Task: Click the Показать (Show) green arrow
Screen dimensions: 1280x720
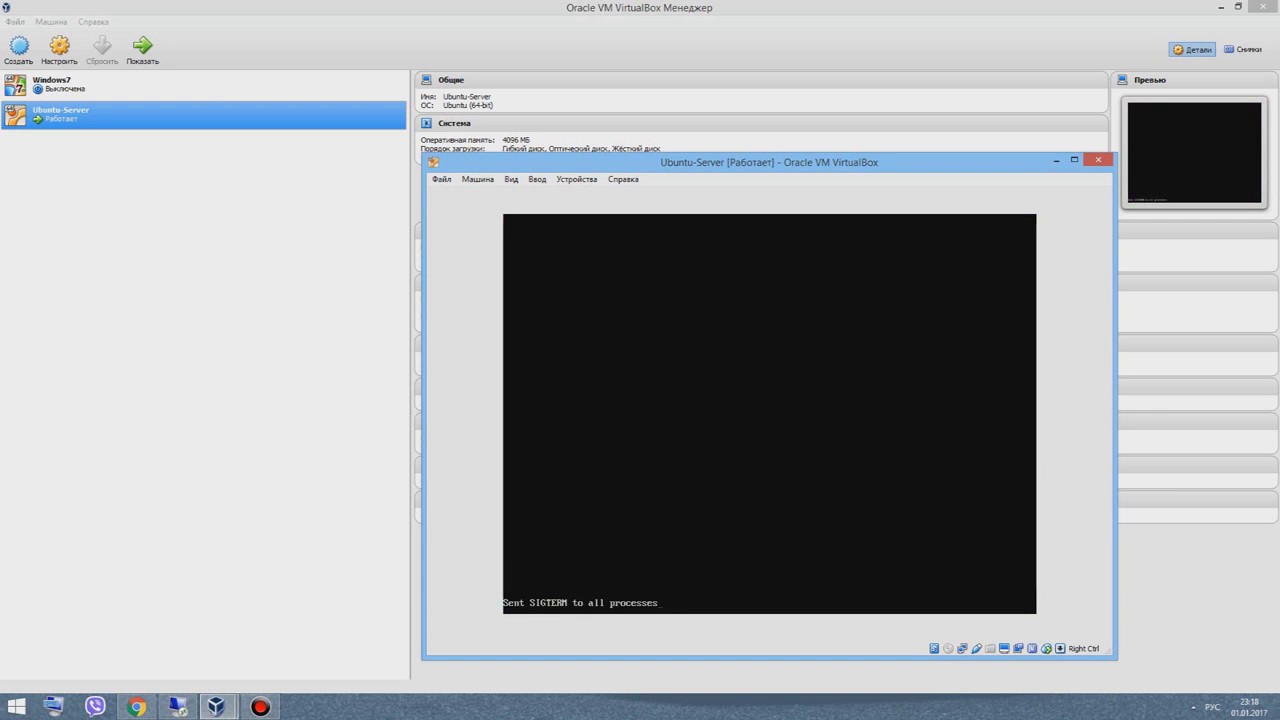Action: pos(142,50)
